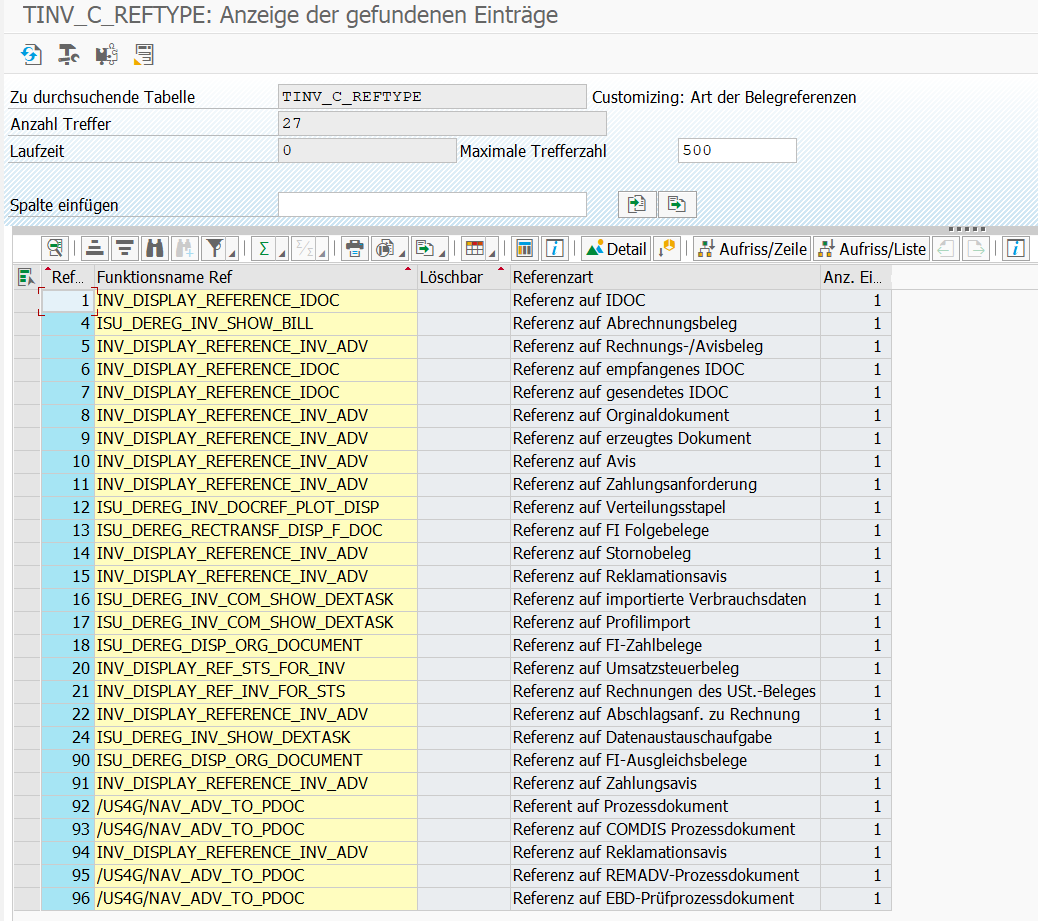Click the Spalte einfügen input field
The image size is (1038, 921).
pyautogui.click(x=432, y=204)
